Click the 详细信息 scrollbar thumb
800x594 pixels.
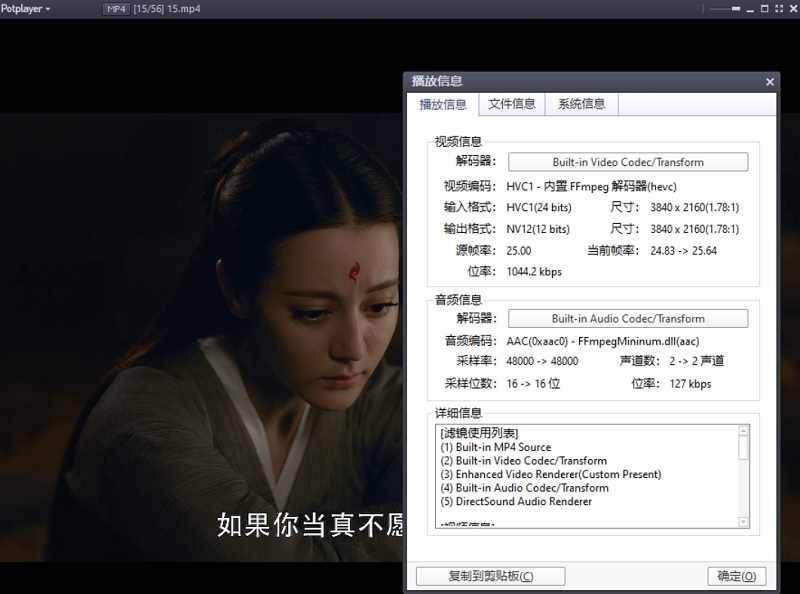click(x=743, y=446)
